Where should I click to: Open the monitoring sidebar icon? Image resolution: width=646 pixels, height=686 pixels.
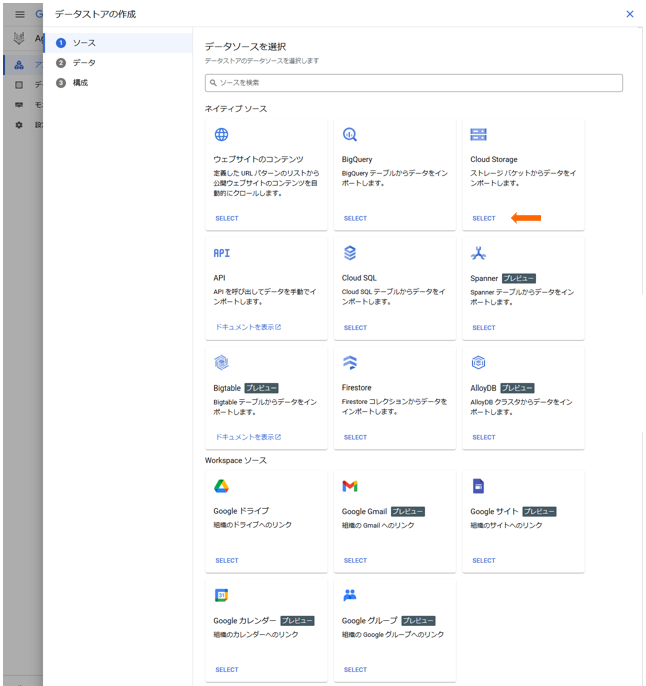(19, 105)
